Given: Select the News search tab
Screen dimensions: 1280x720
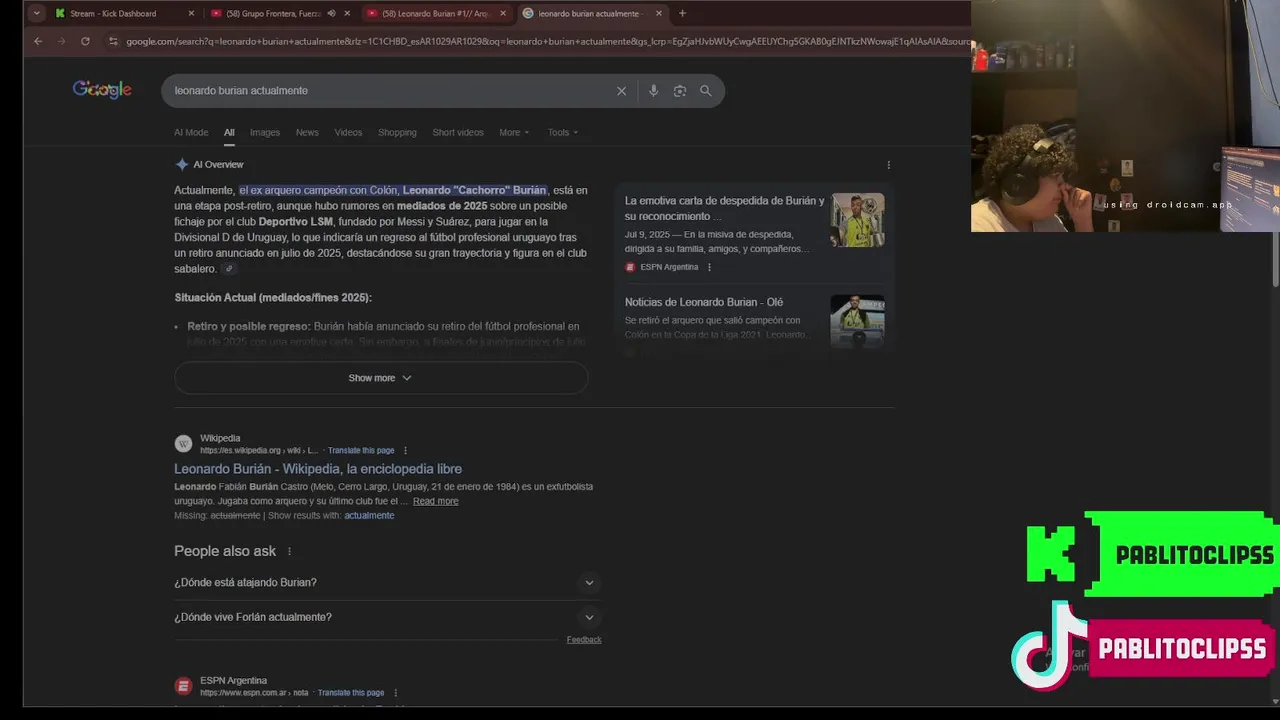Looking at the screenshot, I should click(307, 132).
